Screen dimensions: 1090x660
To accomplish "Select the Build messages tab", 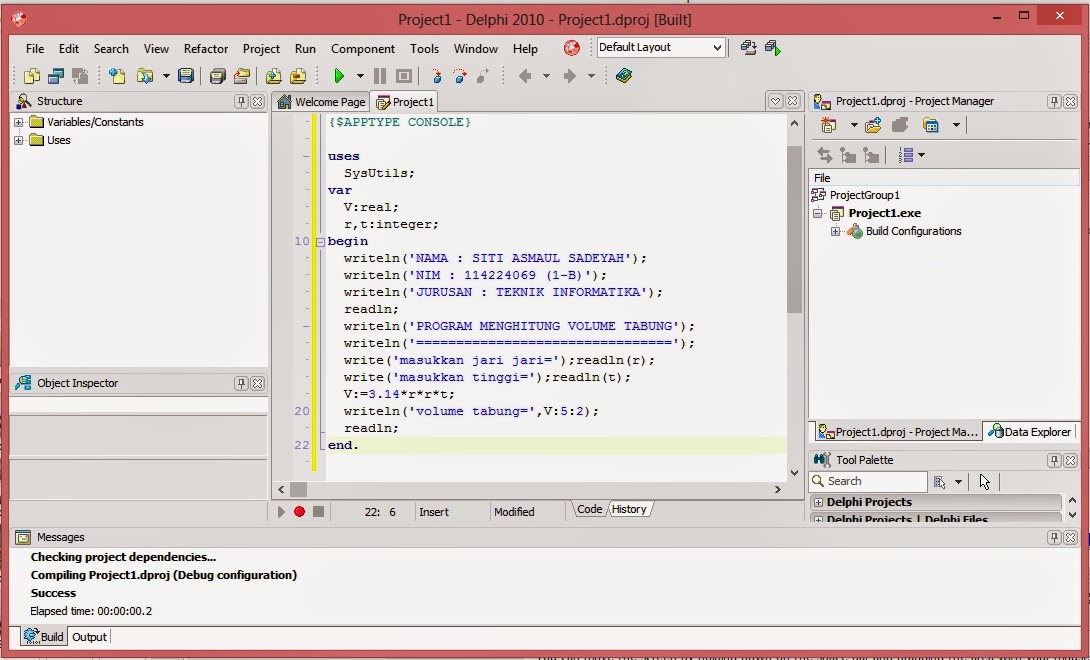I will click(x=44, y=636).
